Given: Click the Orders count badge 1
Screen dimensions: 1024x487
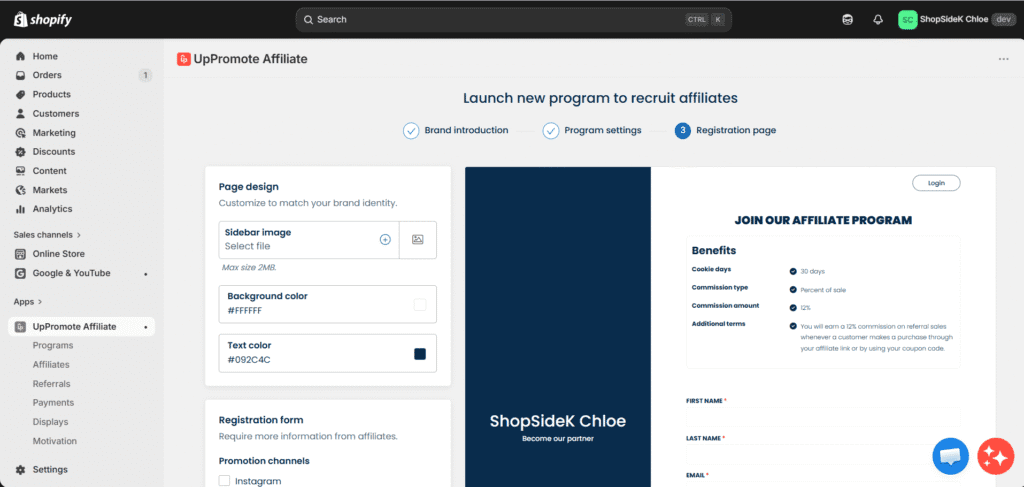Looking at the screenshot, I should pos(145,75).
